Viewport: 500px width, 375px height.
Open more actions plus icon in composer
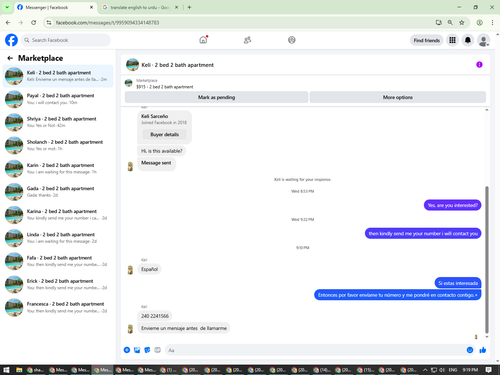coord(127,350)
